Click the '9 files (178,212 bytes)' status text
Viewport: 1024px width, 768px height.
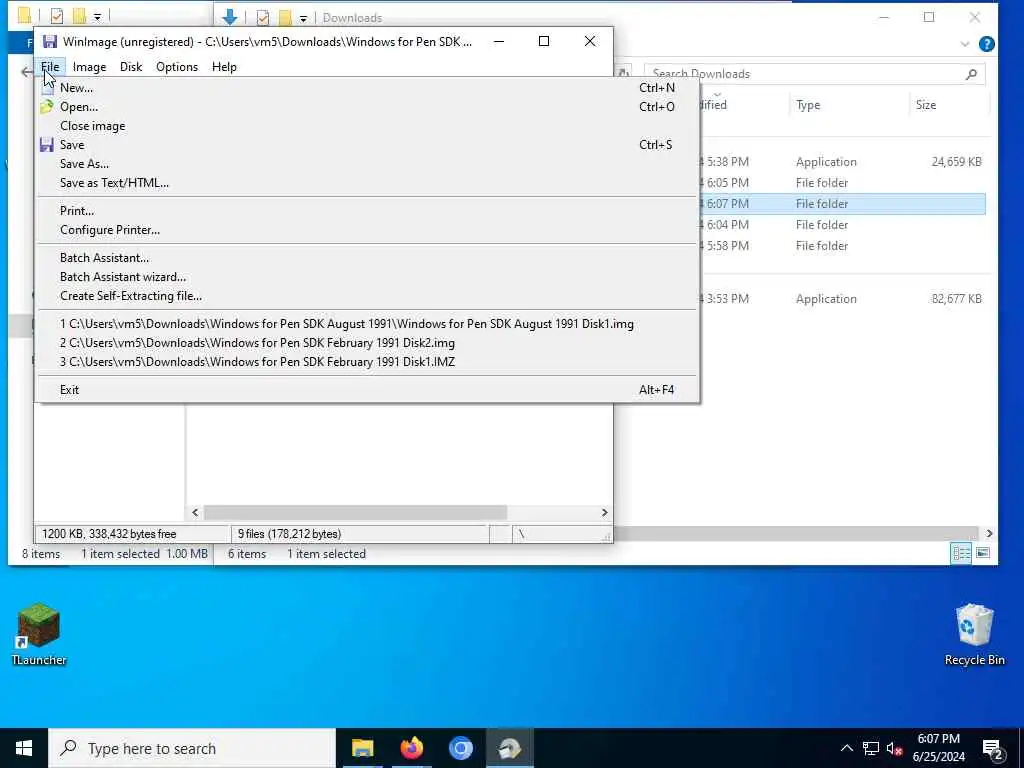pos(289,534)
